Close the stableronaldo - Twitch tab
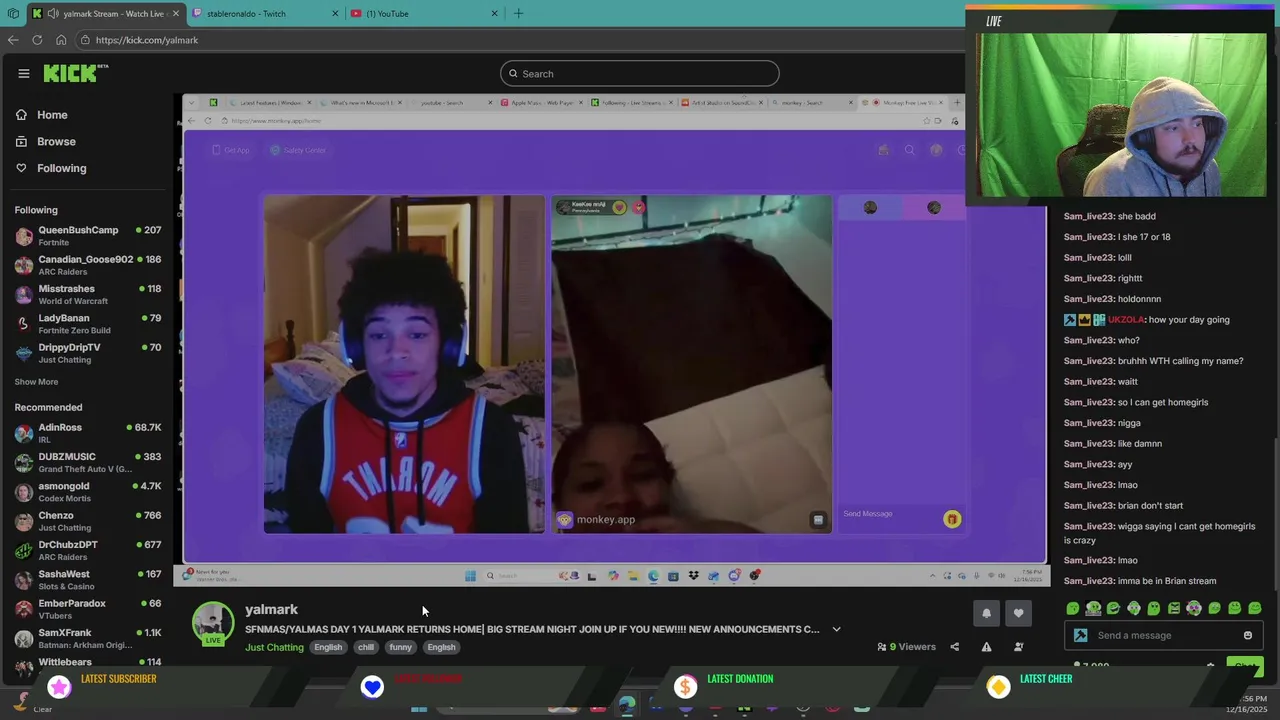Viewport: 1280px width, 720px height. click(x=334, y=13)
